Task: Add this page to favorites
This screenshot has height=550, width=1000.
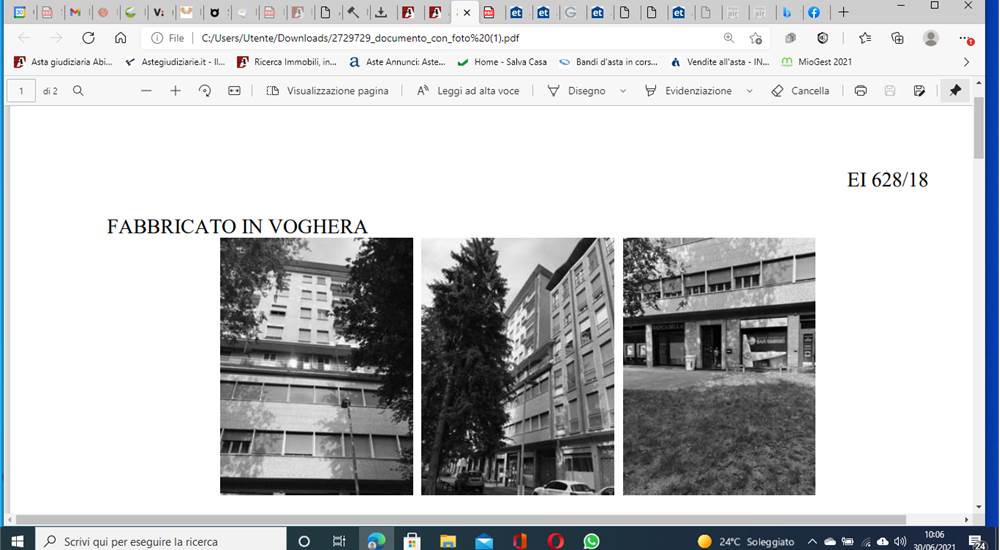Action: tap(756, 38)
